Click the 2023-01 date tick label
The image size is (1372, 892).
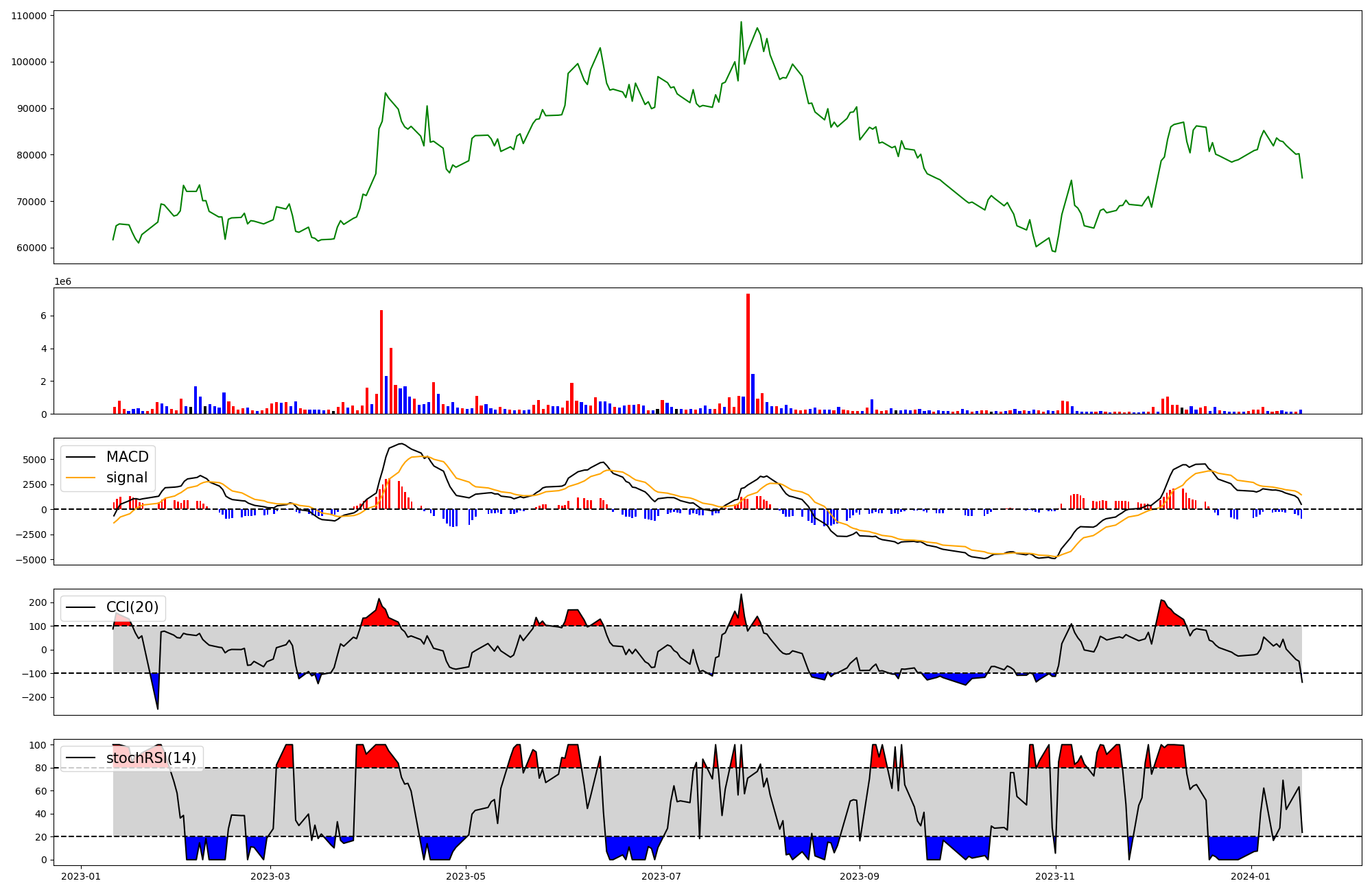coord(81,876)
